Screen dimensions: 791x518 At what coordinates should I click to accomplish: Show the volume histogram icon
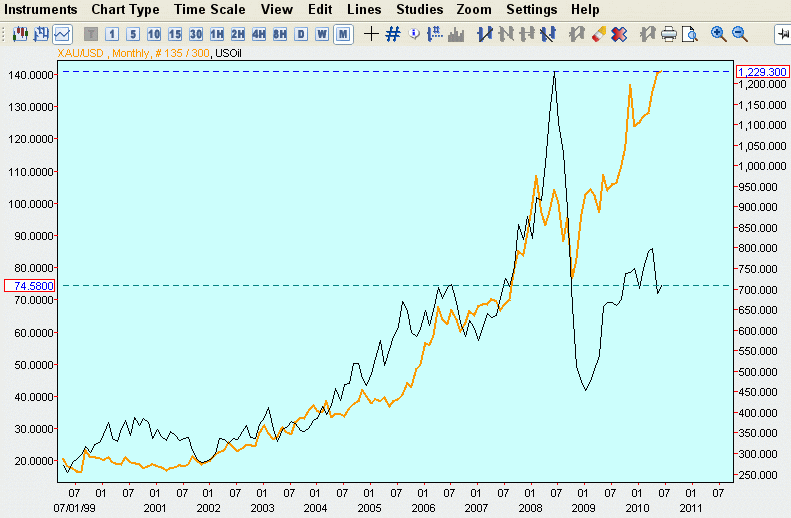click(x=456, y=34)
